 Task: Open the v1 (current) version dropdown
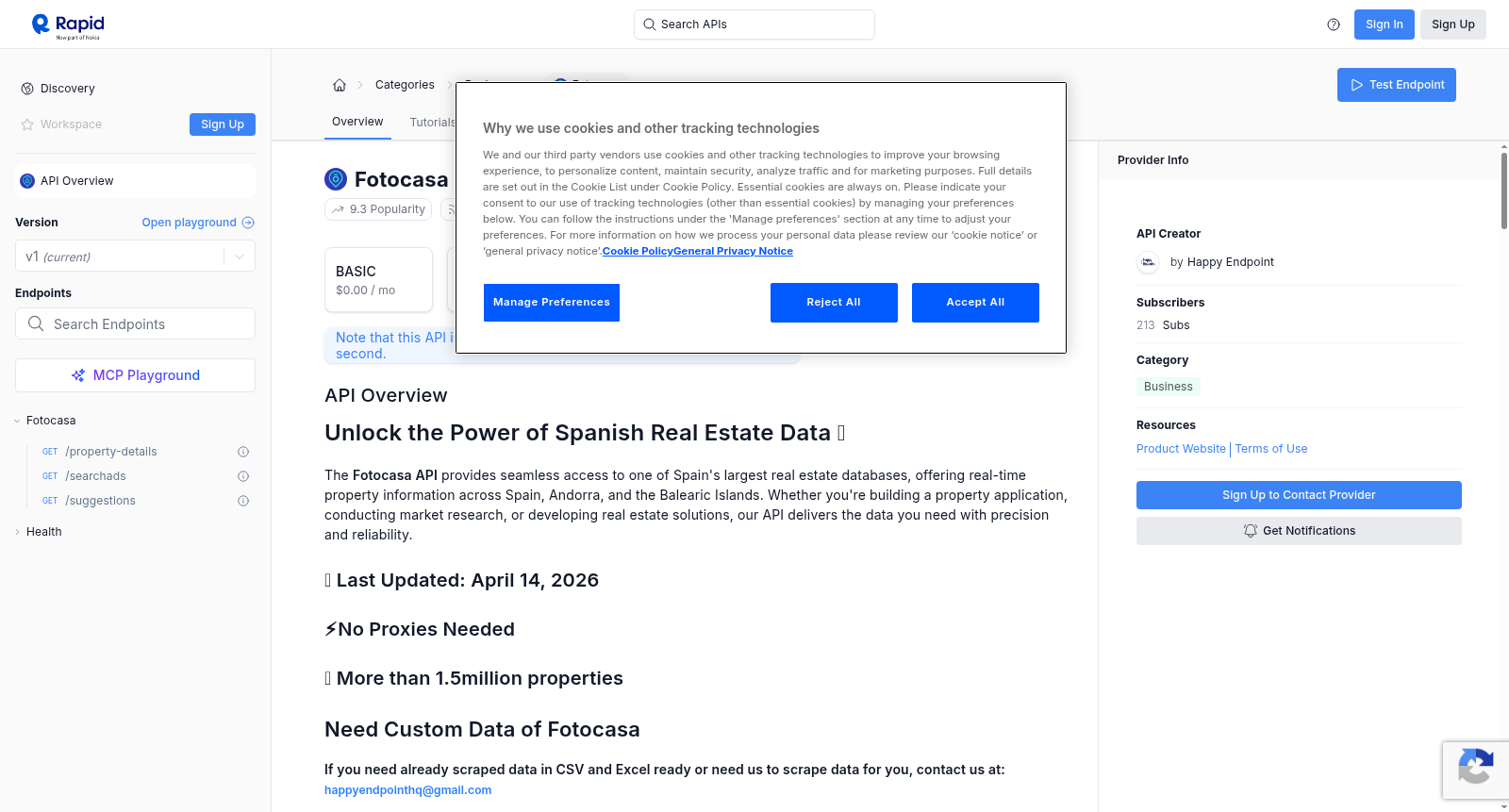(135, 257)
